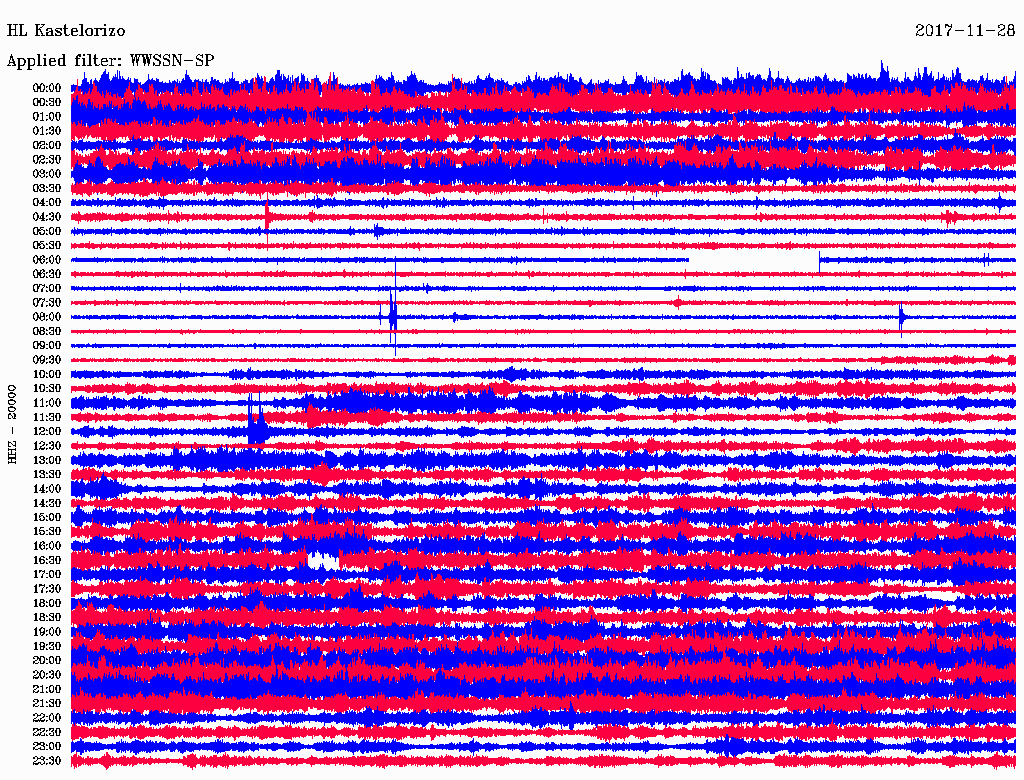Viewport: 1024px width, 780px height.
Task: Select the 08:00 row time label
Action: pyautogui.click(x=47, y=317)
